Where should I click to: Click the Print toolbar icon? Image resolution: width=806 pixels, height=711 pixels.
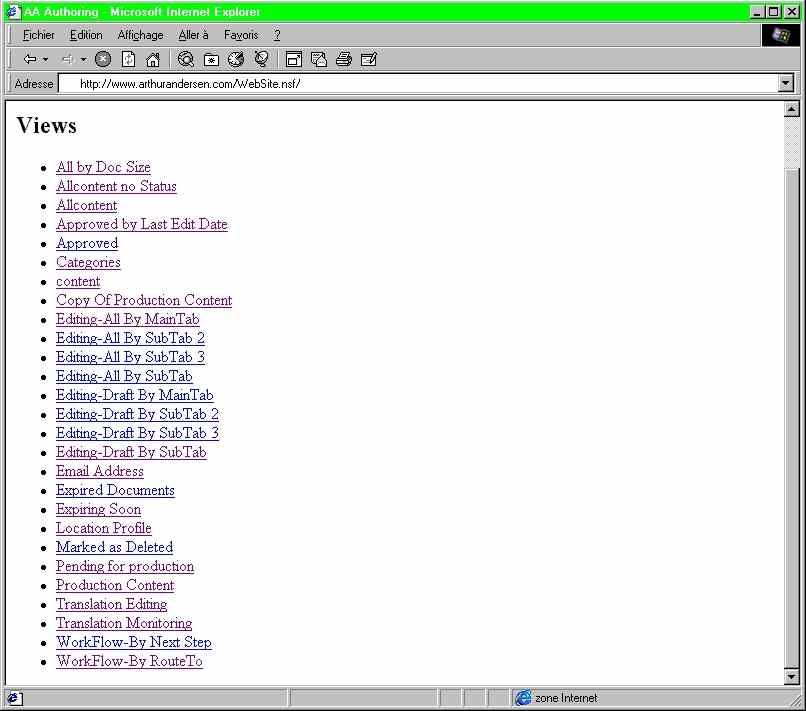344,59
